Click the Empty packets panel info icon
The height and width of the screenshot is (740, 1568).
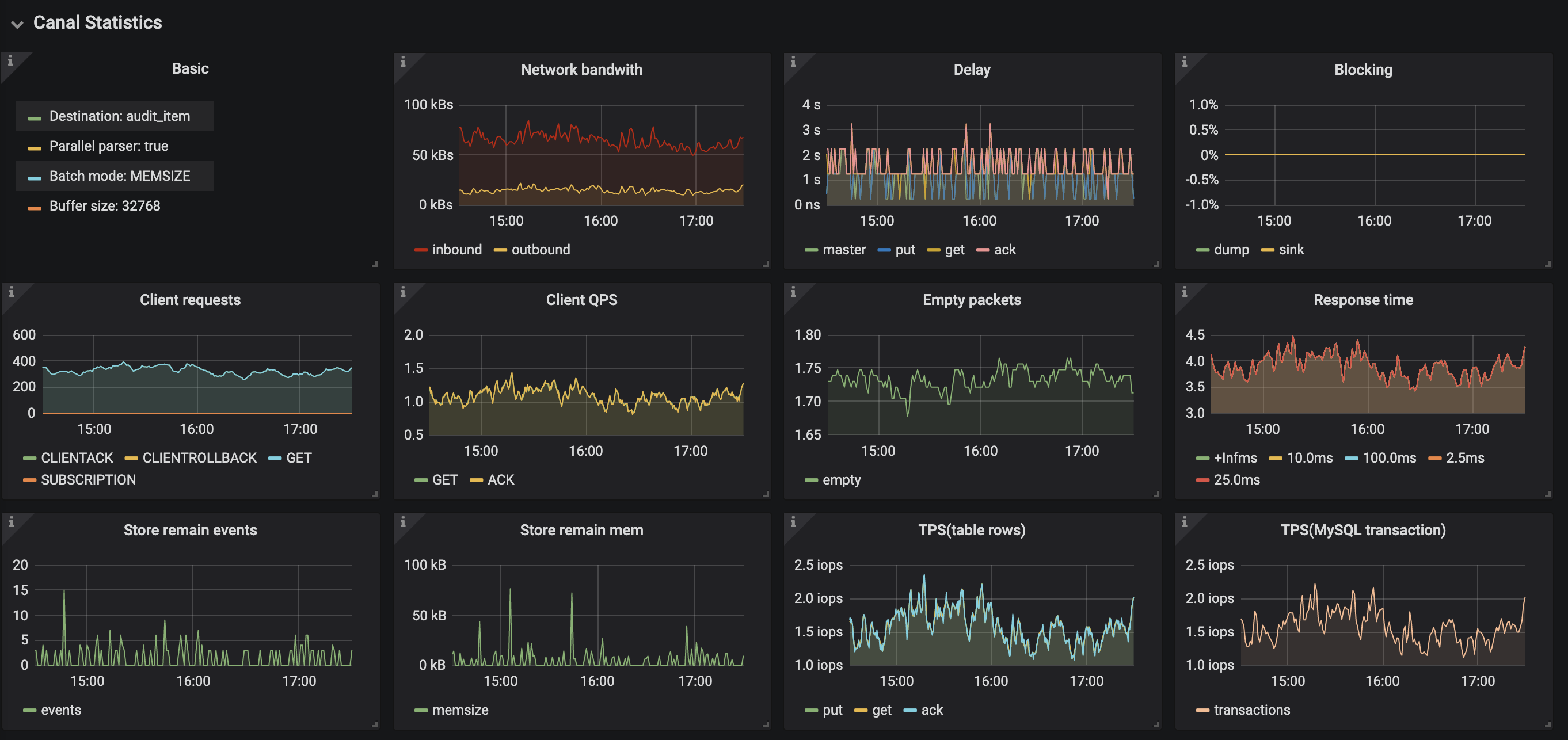[x=793, y=292]
